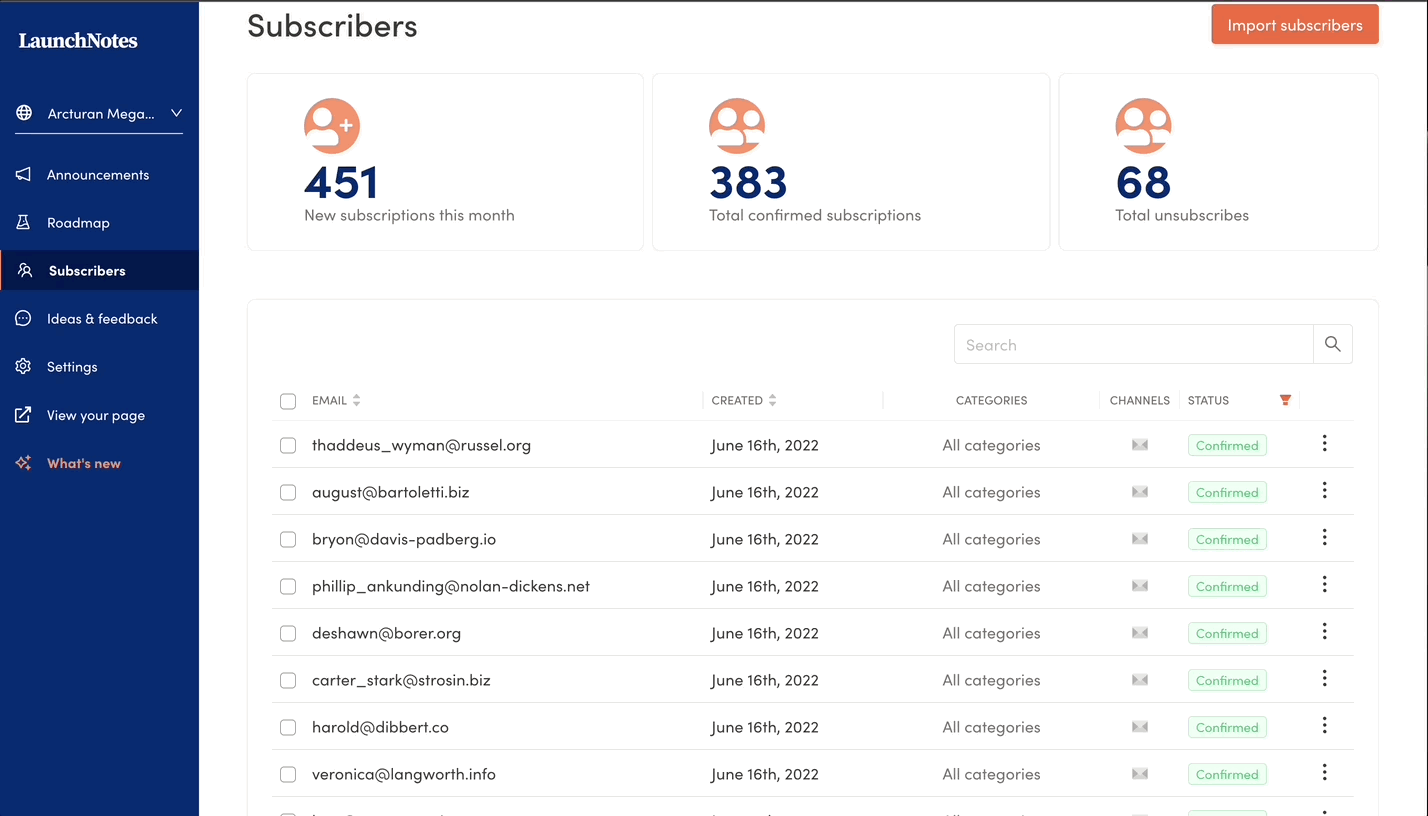Check the box for bryon@davis-padberg.io
This screenshot has width=1428, height=816.
pos(288,539)
